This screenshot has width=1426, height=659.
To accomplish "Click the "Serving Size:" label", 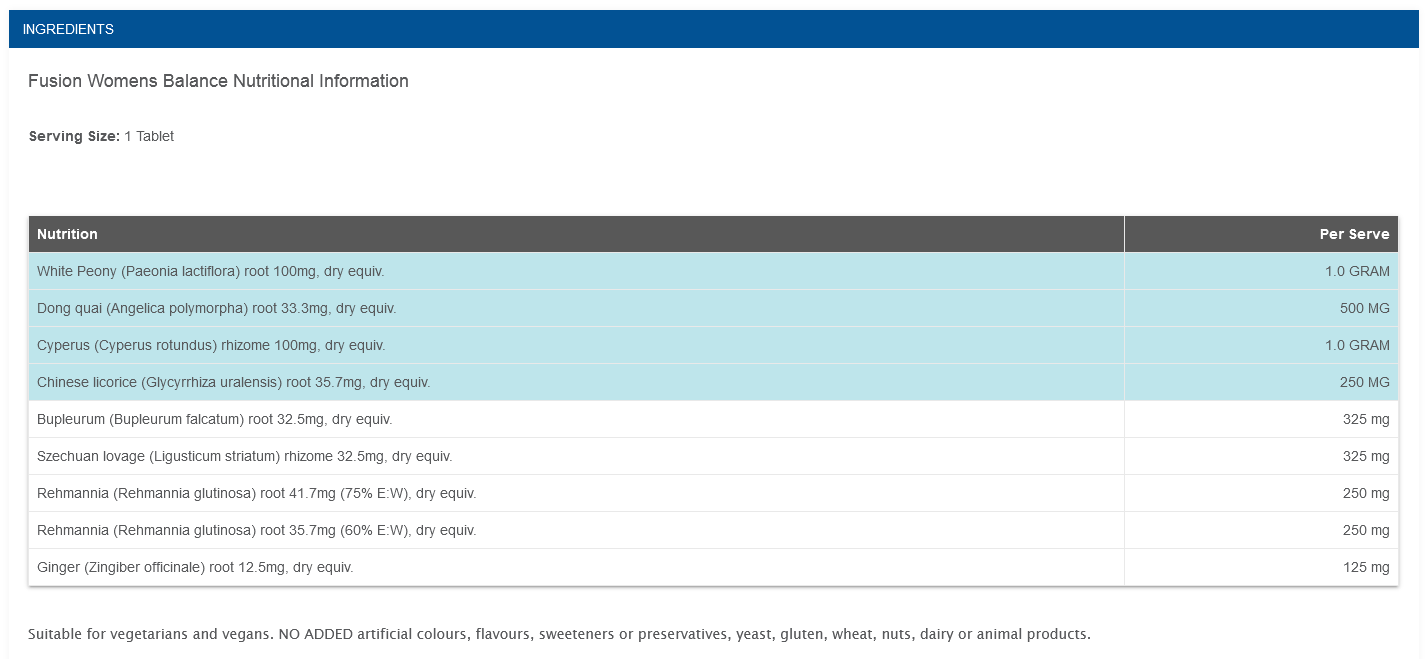I will point(74,136).
